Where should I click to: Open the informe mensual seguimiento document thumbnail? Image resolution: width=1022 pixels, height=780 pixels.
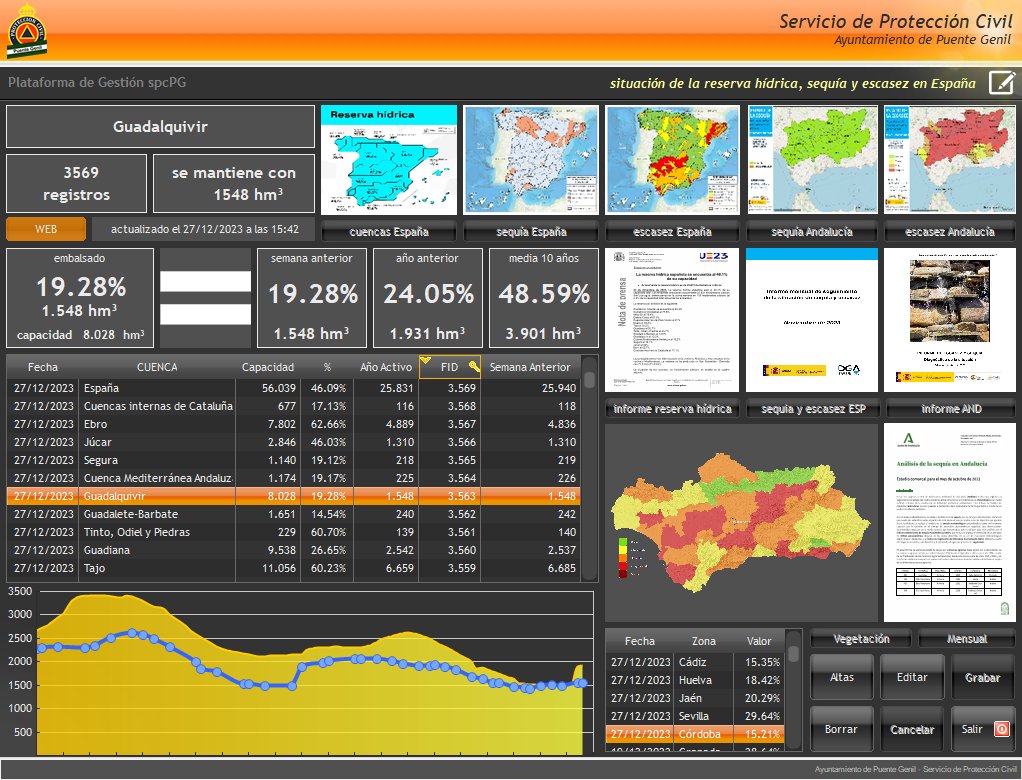click(x=811, y=320)
